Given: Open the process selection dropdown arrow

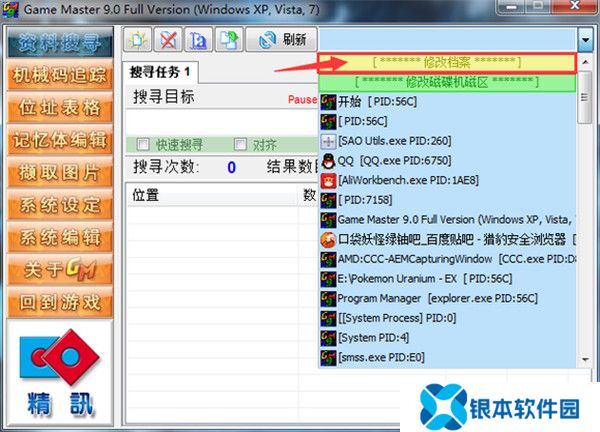Looking at the screenshot, I should tap(585, 39).
